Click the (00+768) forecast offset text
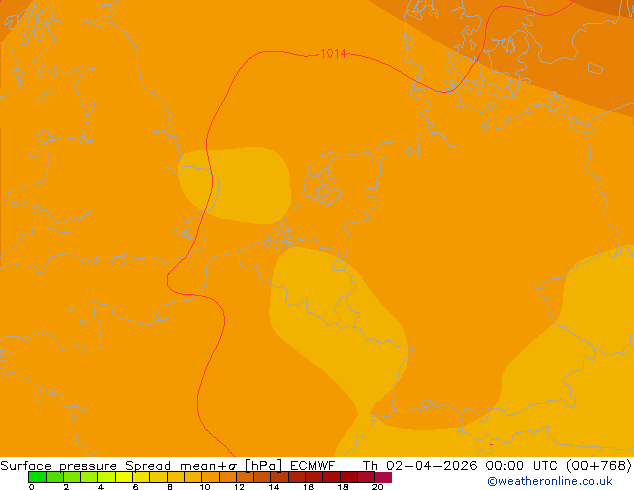This screenshot has width=634, height=490. tap(598, 466)
